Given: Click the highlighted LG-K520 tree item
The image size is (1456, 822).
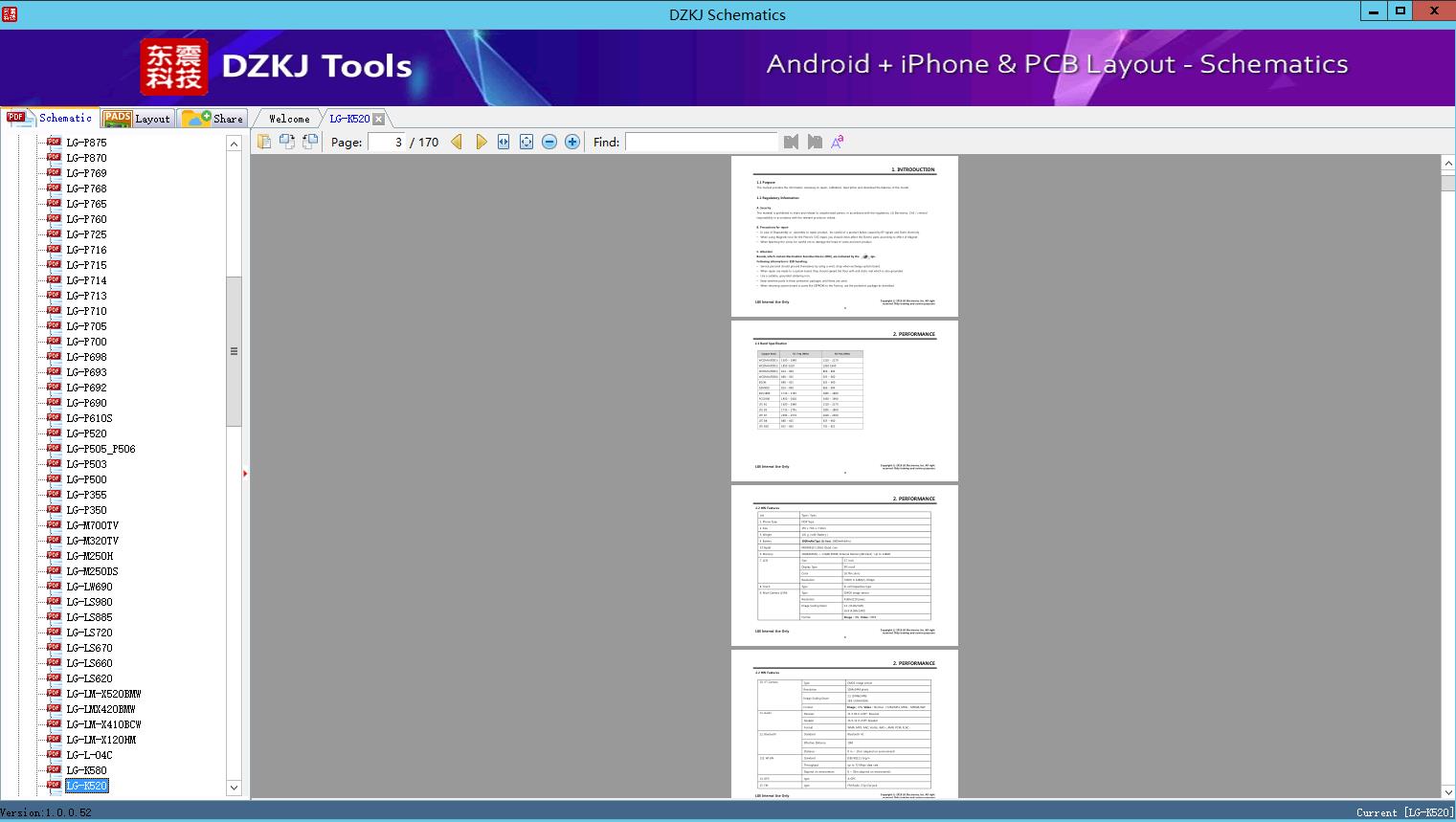Looking at the screenshot, I should pyautogui.click(x=86, y=786).
